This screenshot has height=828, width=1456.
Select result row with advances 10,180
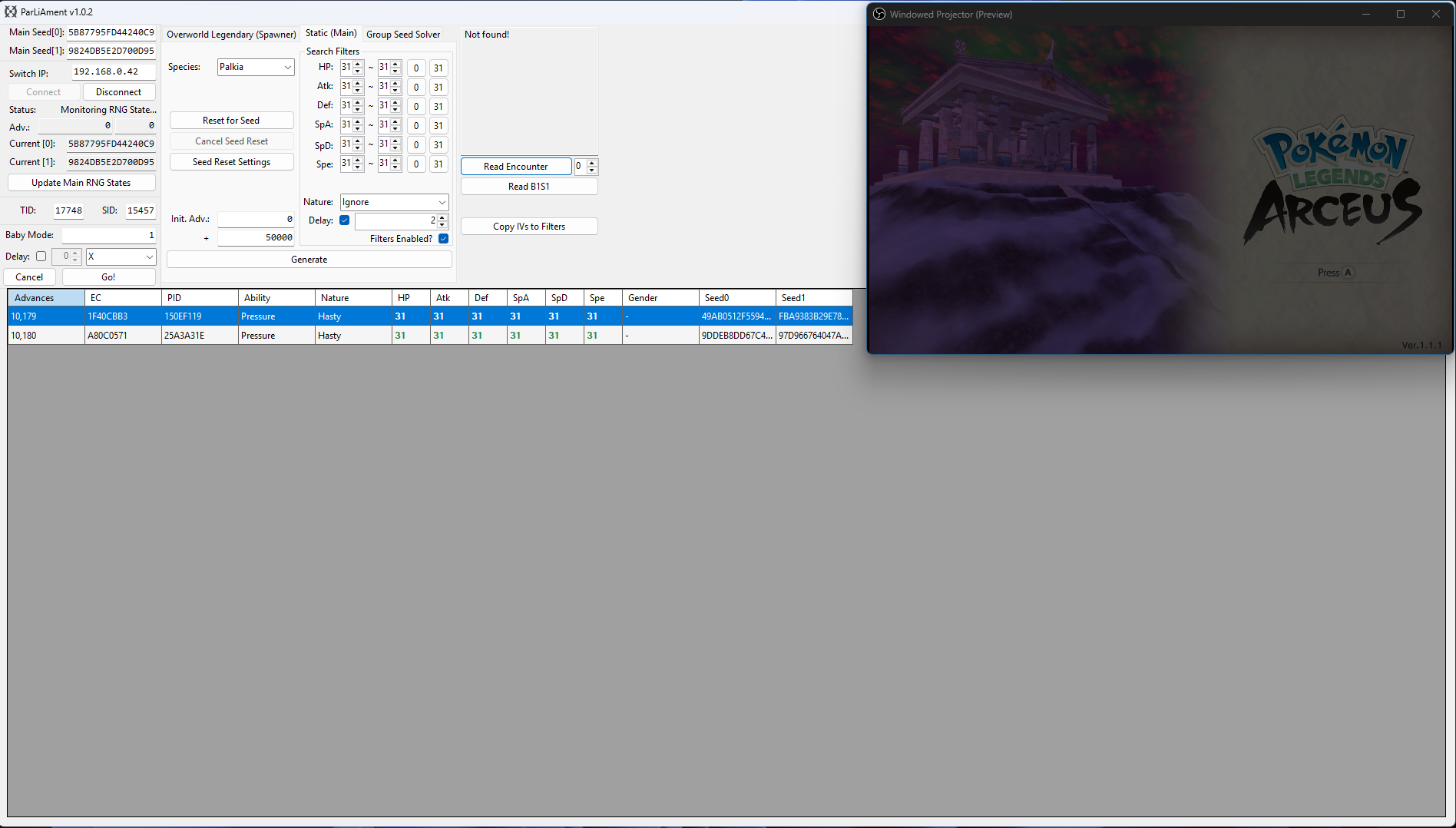click(430, 336)
